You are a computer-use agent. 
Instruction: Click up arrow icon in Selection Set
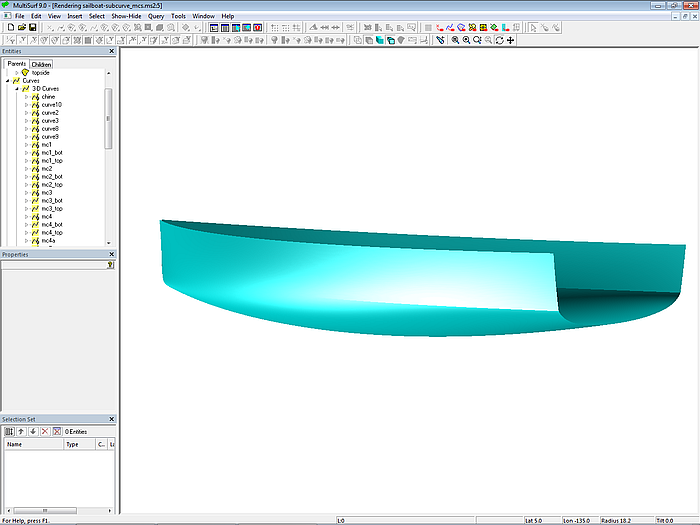point(21,431)
